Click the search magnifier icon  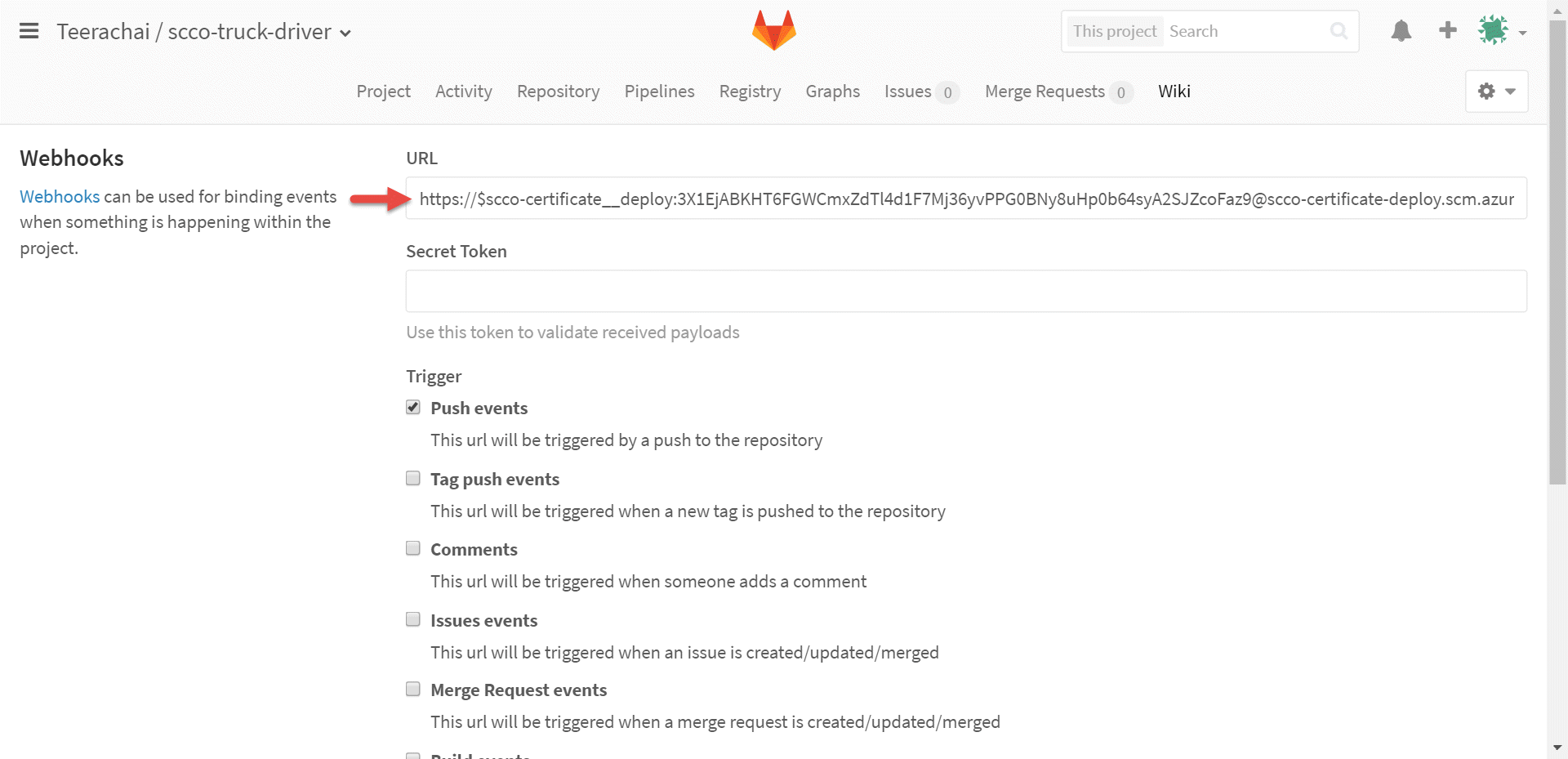[1339, 31]
